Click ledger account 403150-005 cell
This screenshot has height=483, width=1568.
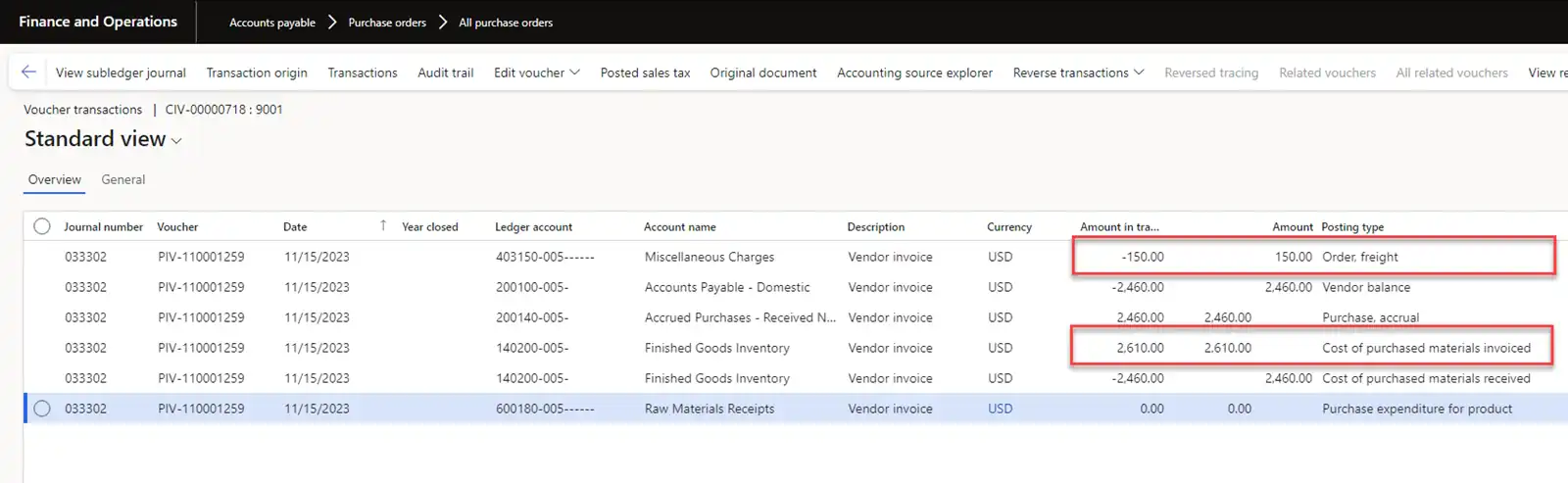(x=544, y=257)
